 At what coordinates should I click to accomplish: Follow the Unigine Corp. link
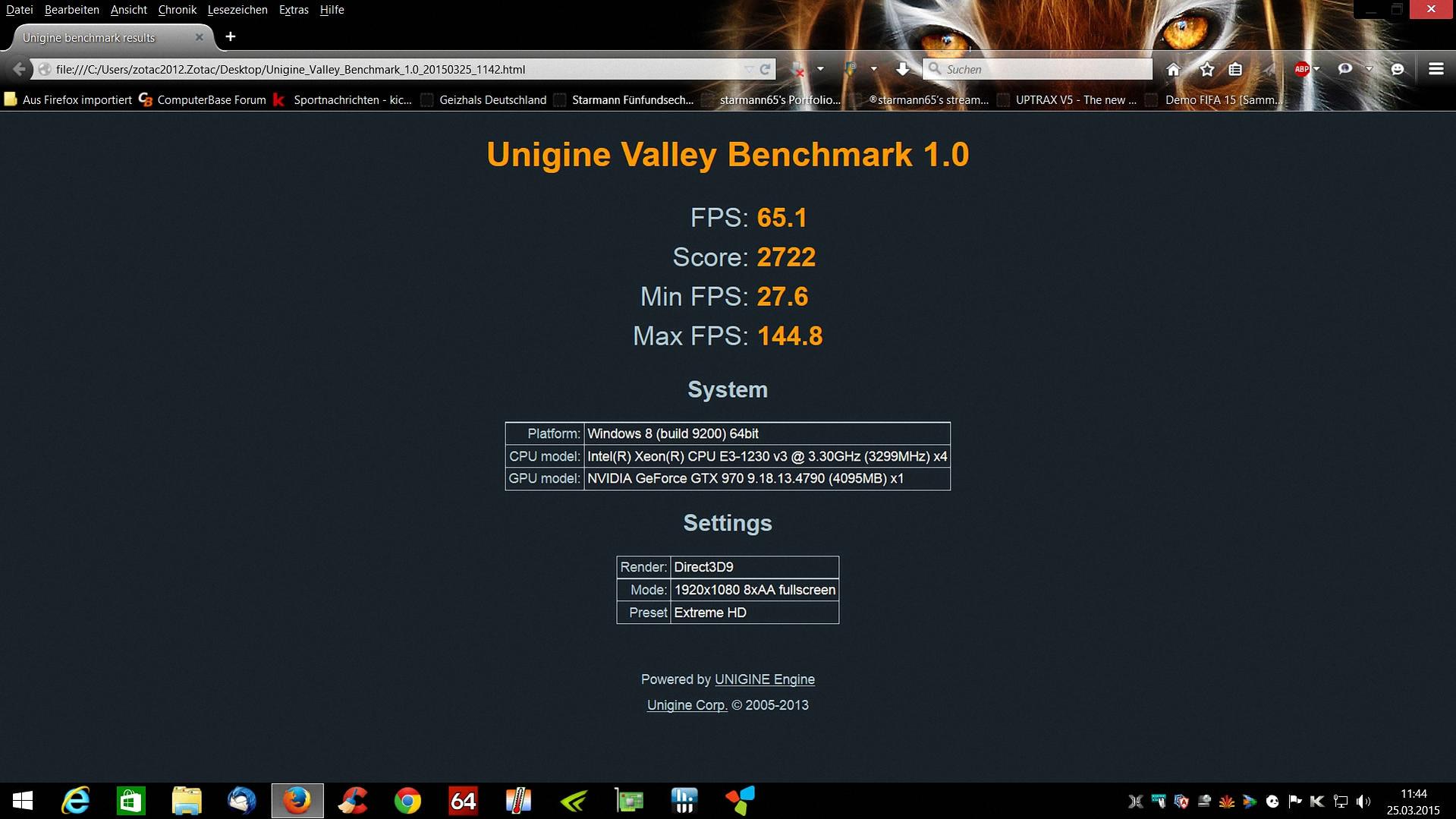[x=687, y=705]
